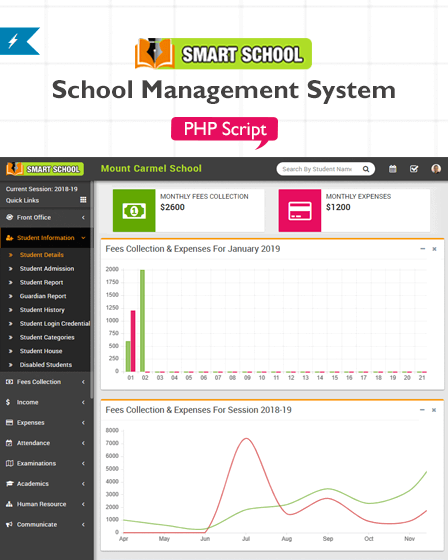448x560 pixels.
Task: Open Student House submenu item
Action: pos(41,351)
